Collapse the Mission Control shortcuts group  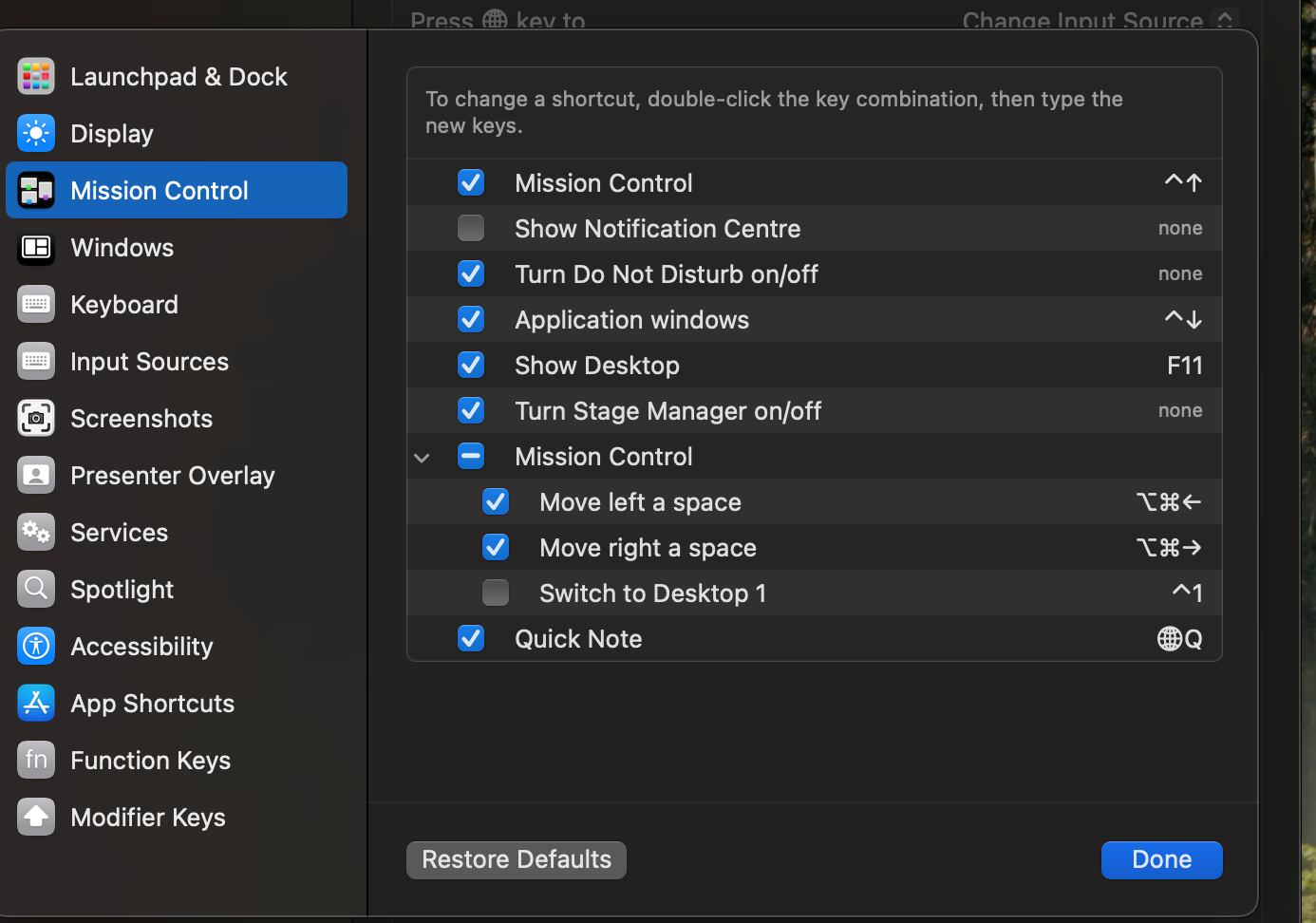pyautogui.click(x=423, y=458)
